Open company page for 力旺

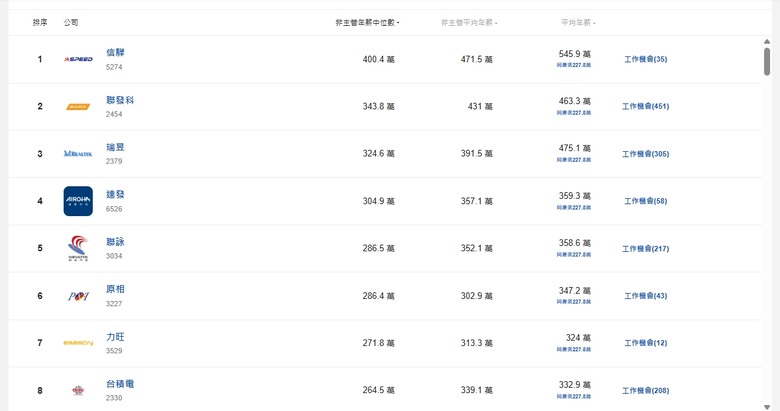[x=115, y=336]
